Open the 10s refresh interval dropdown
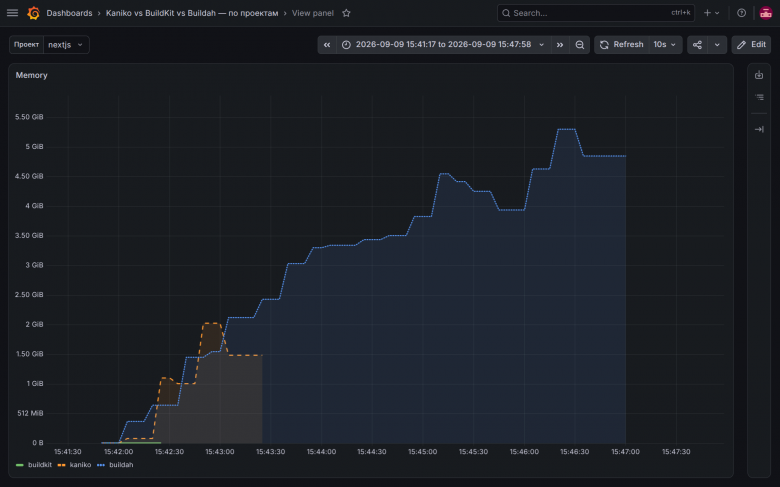780x487 pixels. coord(665,45)
